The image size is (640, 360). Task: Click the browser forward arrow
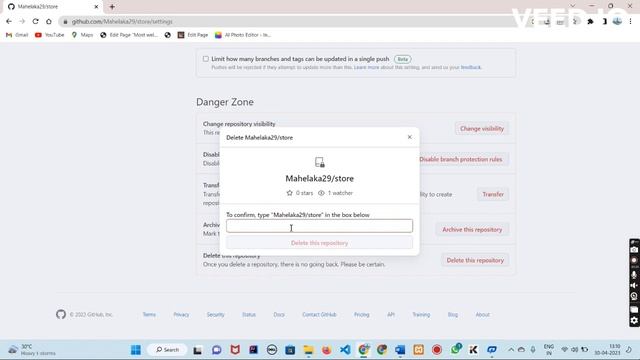pos(22,21)
